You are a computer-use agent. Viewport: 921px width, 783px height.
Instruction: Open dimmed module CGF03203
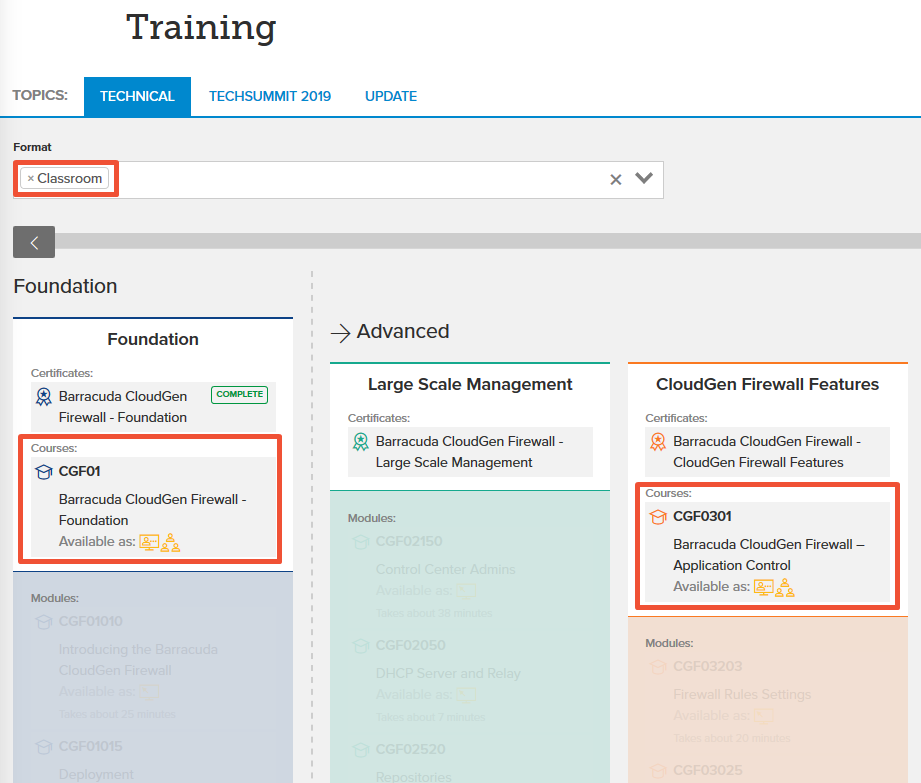tap(708, 667)
